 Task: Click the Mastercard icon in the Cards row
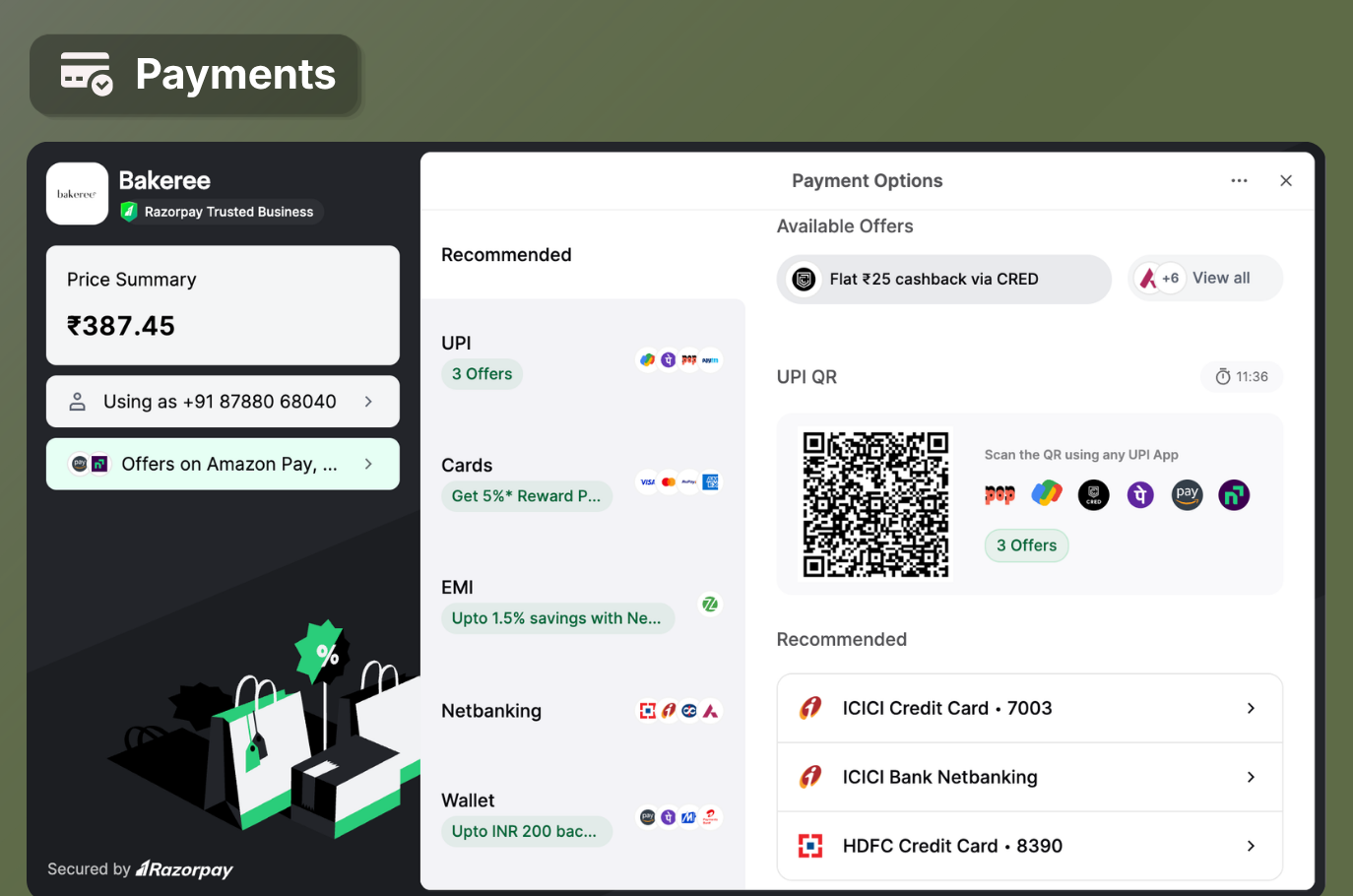point(669,481)
